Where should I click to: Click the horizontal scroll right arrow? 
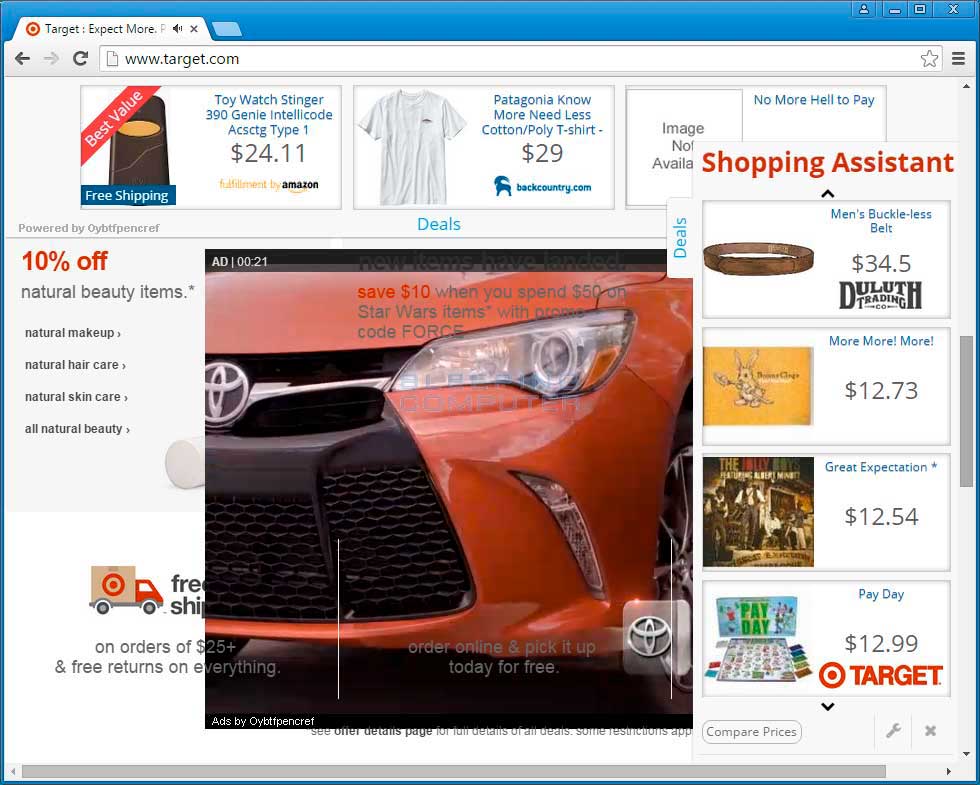coord(949,771)
